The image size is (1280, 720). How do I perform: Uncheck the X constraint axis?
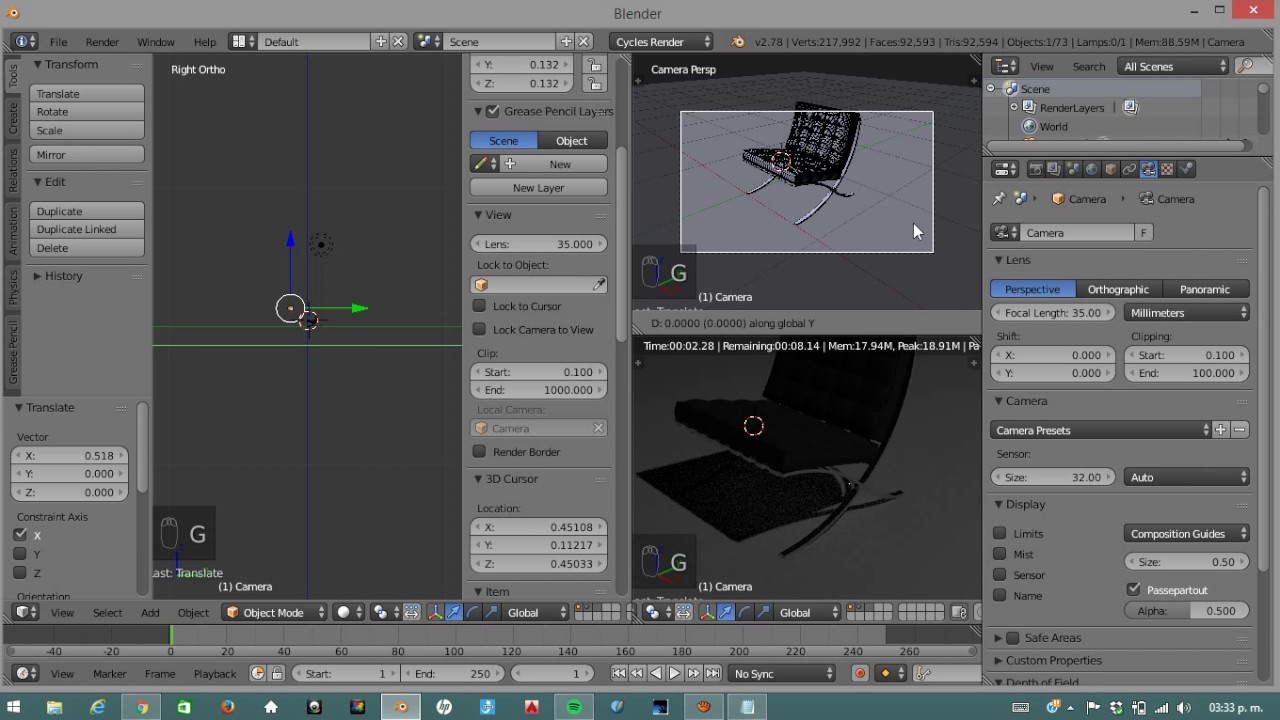pos(20,535)
